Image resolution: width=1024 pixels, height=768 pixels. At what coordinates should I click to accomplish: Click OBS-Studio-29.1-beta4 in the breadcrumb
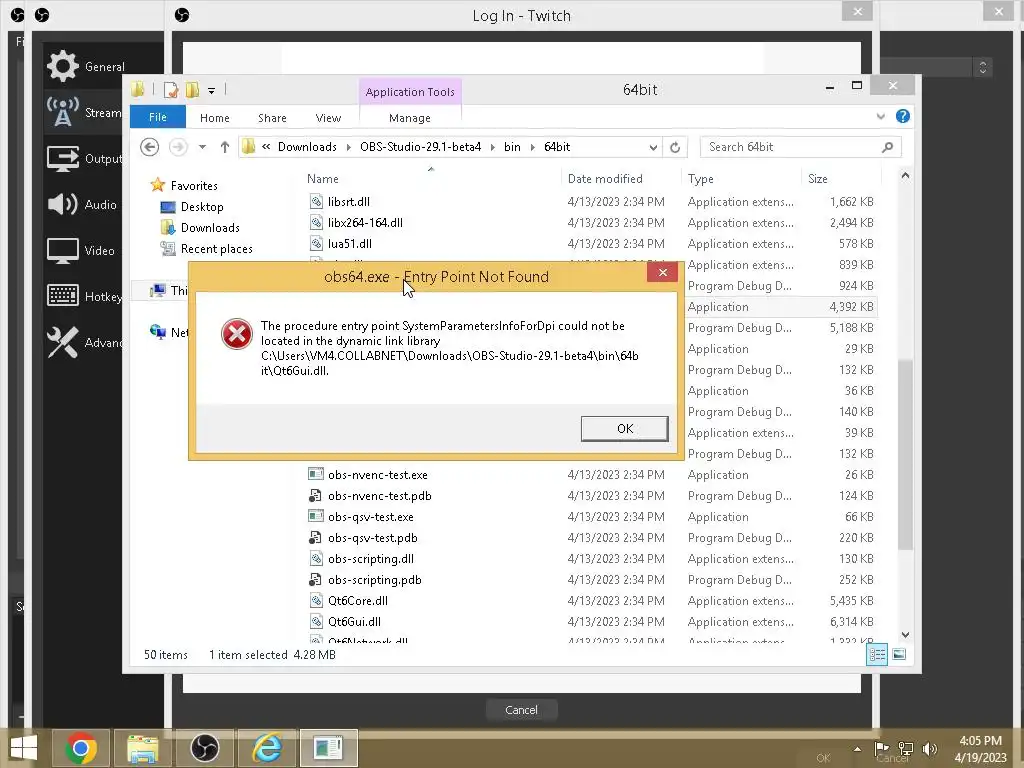[x=421, y=147]
